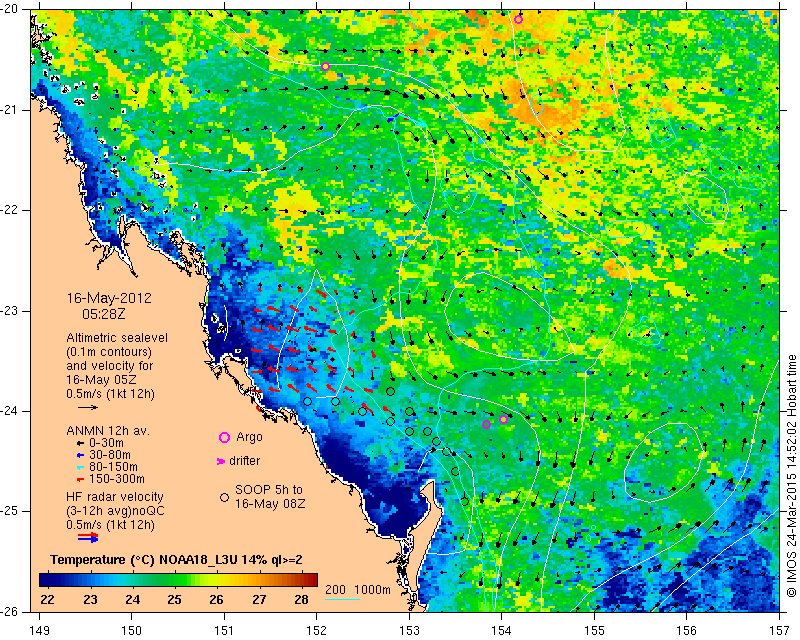Select the eastern Argo marker near latitude -24
The height and width of the screenshot is (640, 800).
[x=504, y=420]
